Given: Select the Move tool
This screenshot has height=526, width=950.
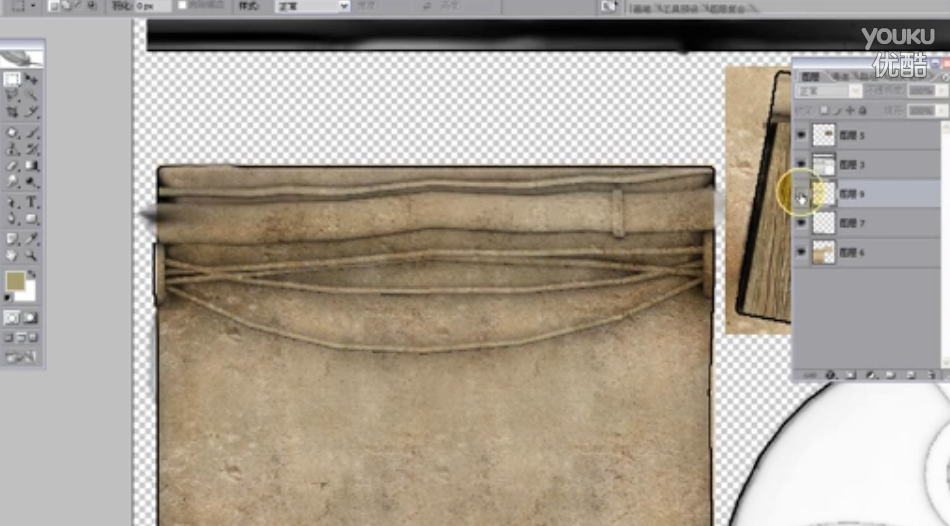Looking at the screenshot, I should point(32,79).
